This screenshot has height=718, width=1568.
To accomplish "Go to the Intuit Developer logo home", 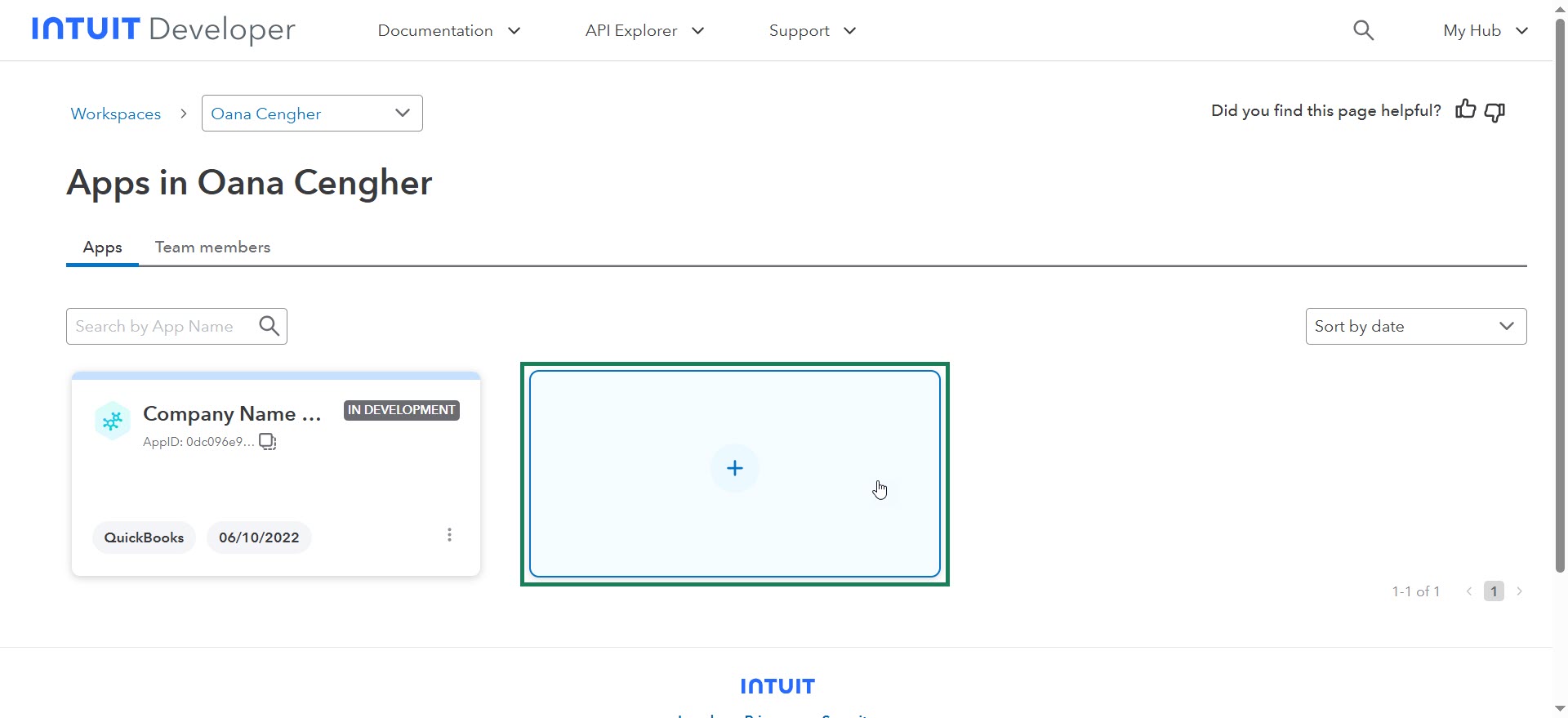I will click(x=163, y=30).
